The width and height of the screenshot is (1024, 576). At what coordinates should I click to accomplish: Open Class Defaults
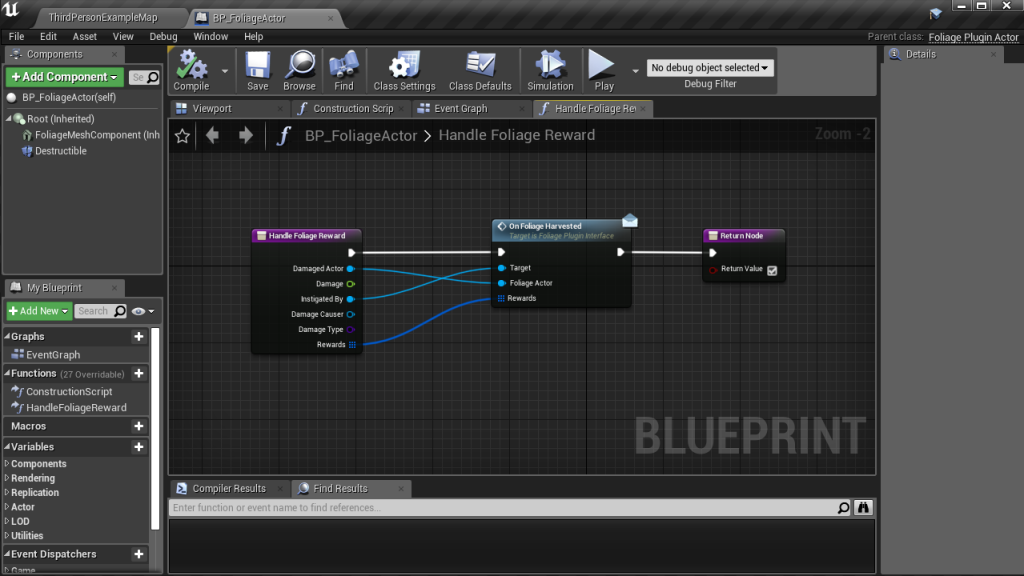(x=480, y=68)
